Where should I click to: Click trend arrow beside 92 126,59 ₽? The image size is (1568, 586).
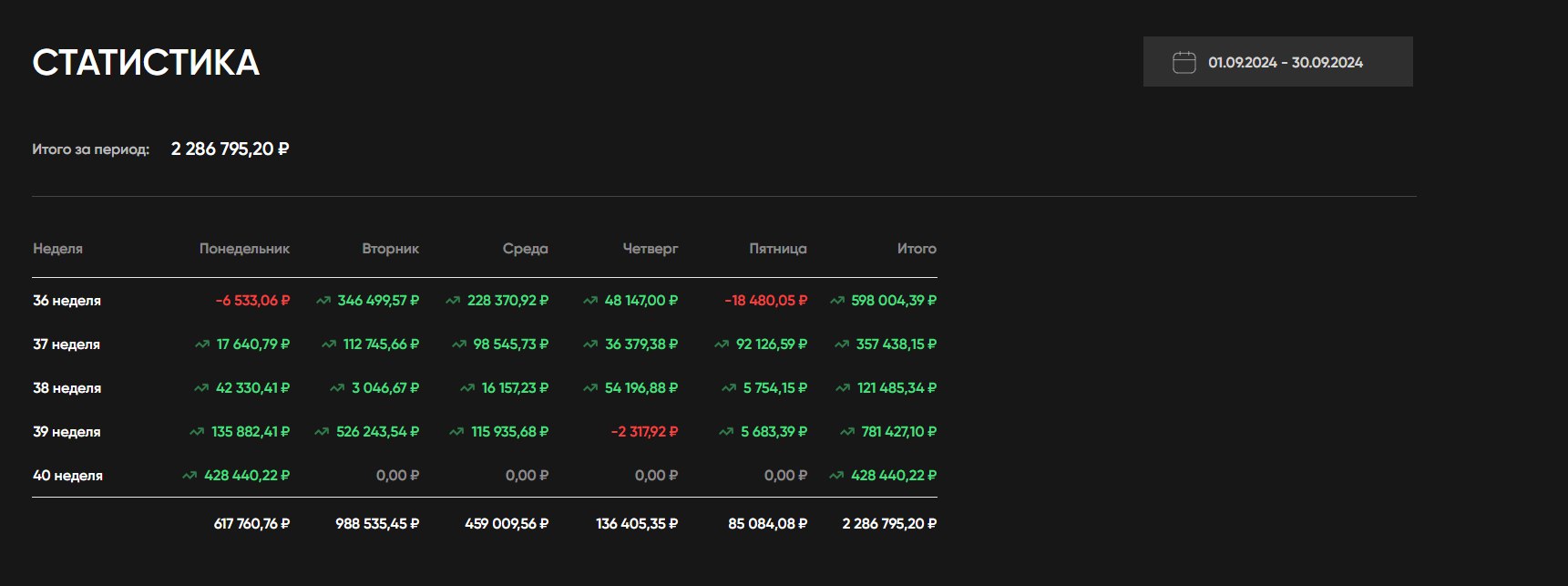(x=721, y=344)
